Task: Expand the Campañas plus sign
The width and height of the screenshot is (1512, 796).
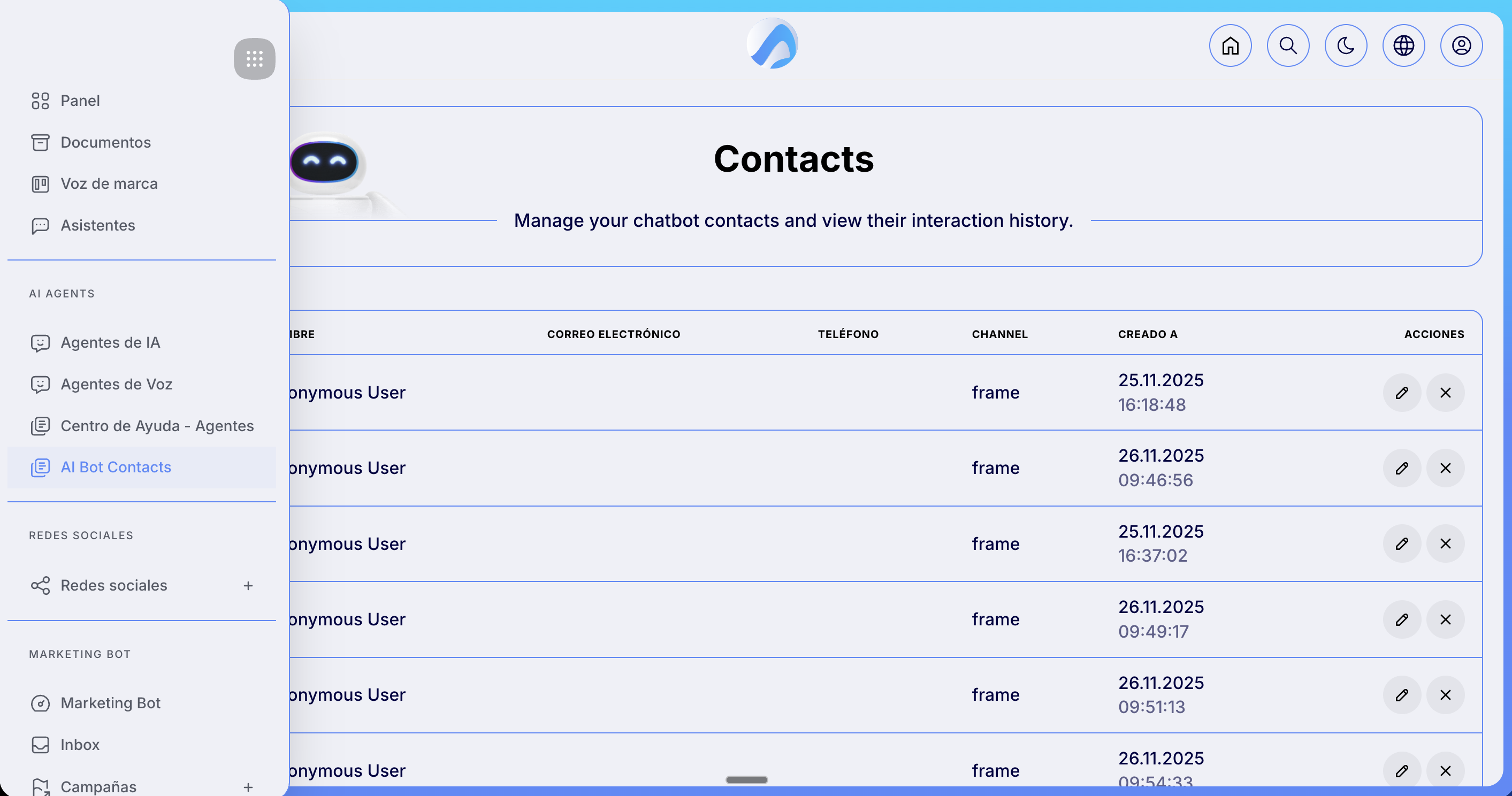Action: point(248,787)
